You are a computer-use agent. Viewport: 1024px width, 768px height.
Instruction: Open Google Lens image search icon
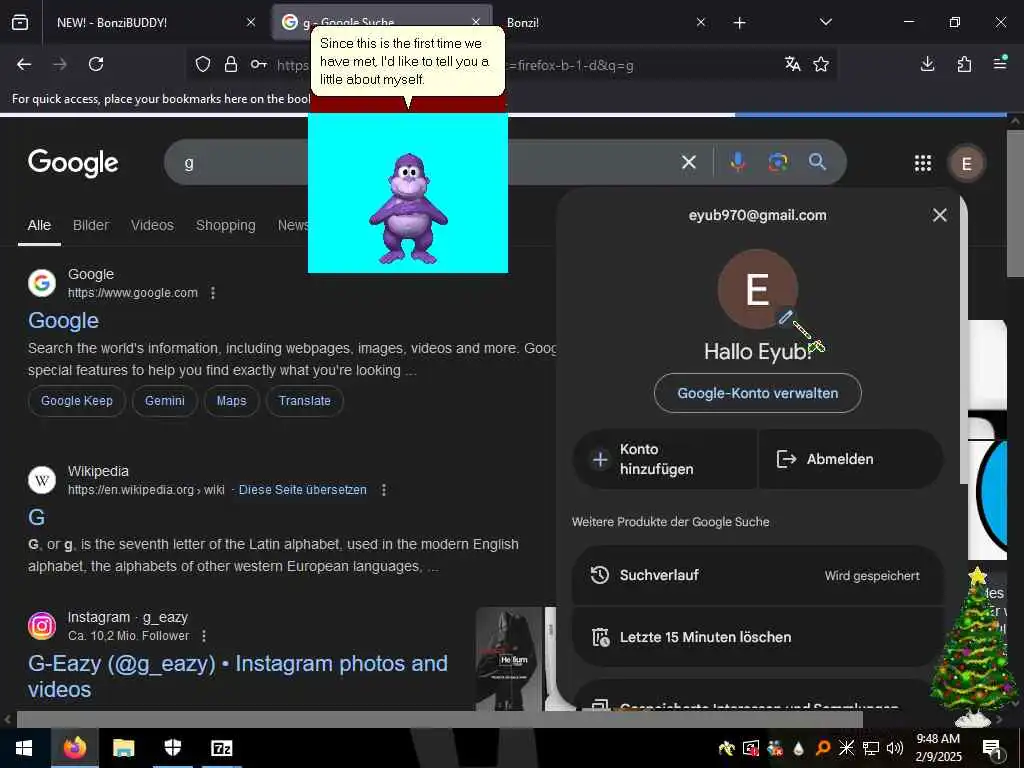coord(777,162)
